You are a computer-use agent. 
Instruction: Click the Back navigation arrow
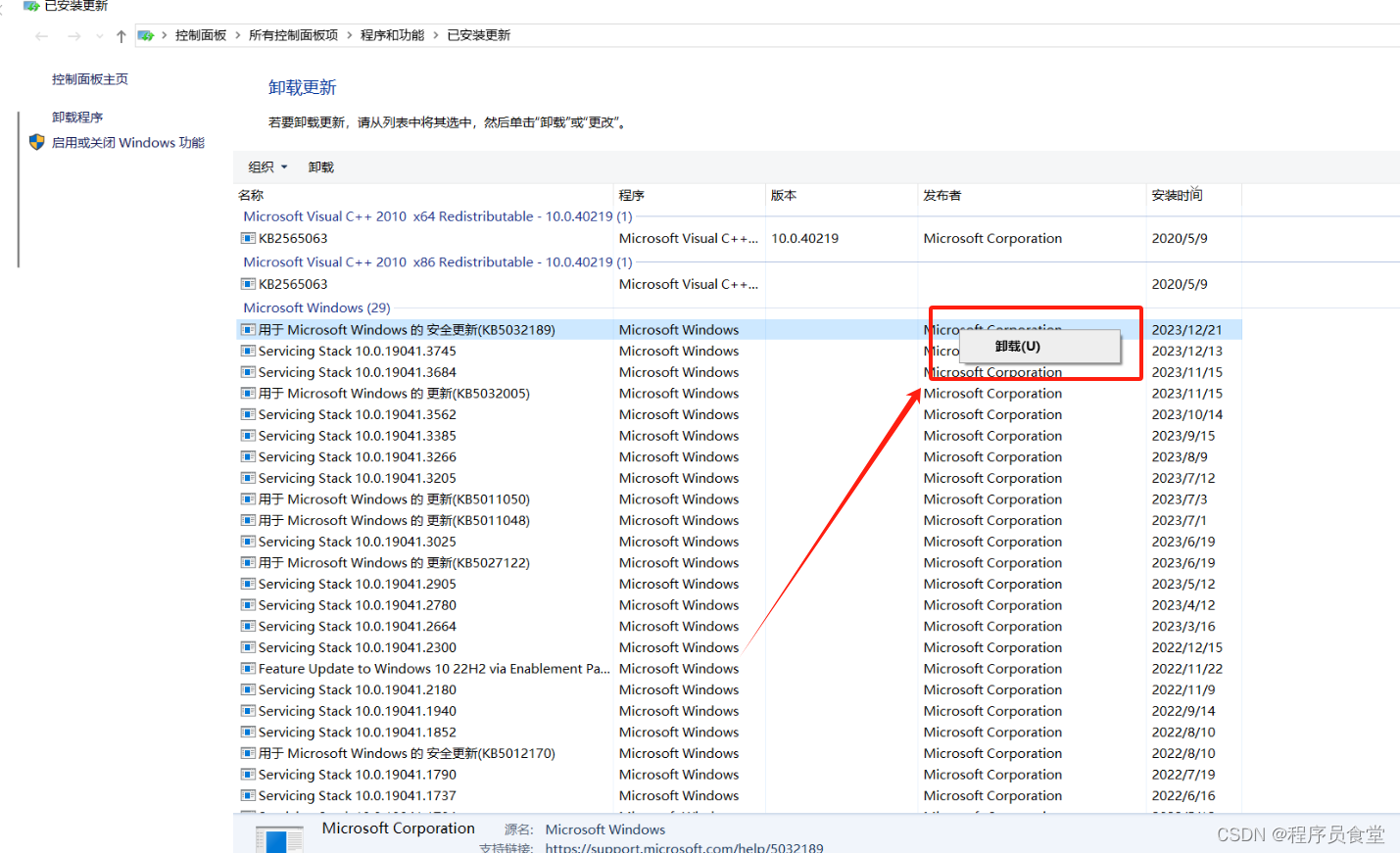click(41, 36)
